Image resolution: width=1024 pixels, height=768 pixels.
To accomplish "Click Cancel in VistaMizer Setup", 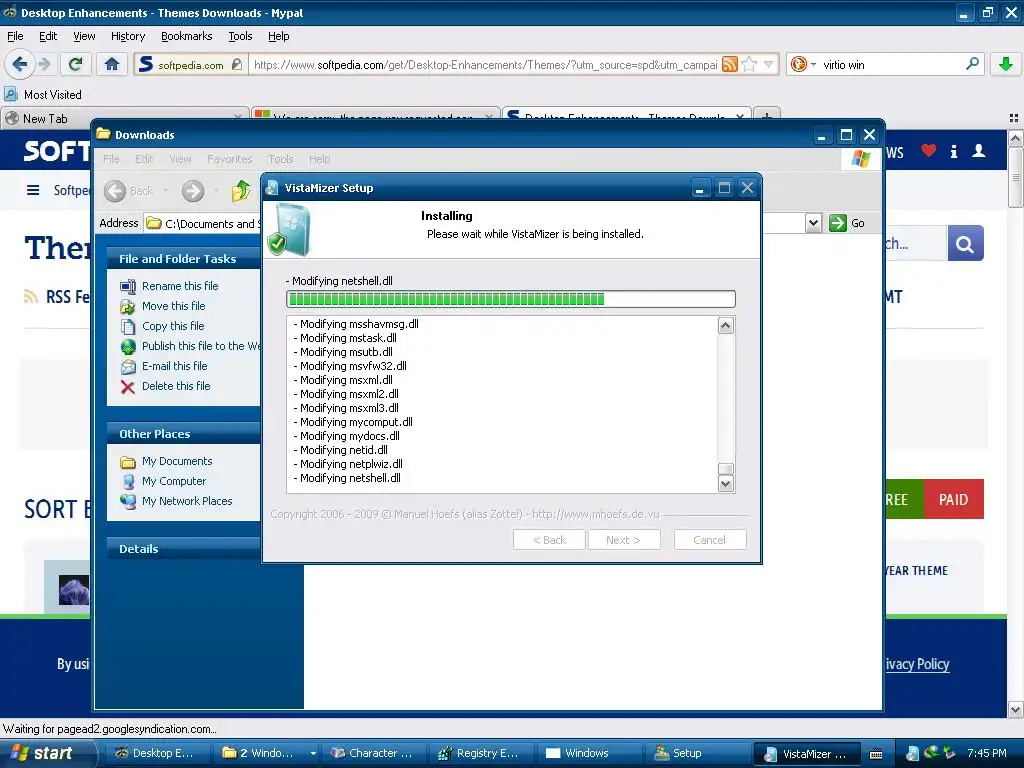I will click(710, 539).
